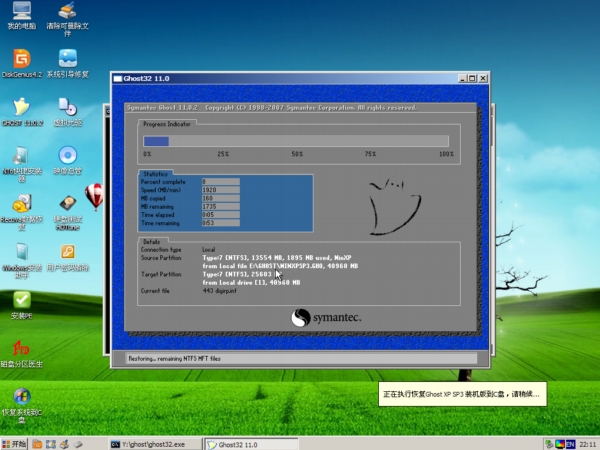This screenshot has width=600, height=450.
Task: Click the Current file 443 digirp.inf text
Action: (x=220, y=291)
